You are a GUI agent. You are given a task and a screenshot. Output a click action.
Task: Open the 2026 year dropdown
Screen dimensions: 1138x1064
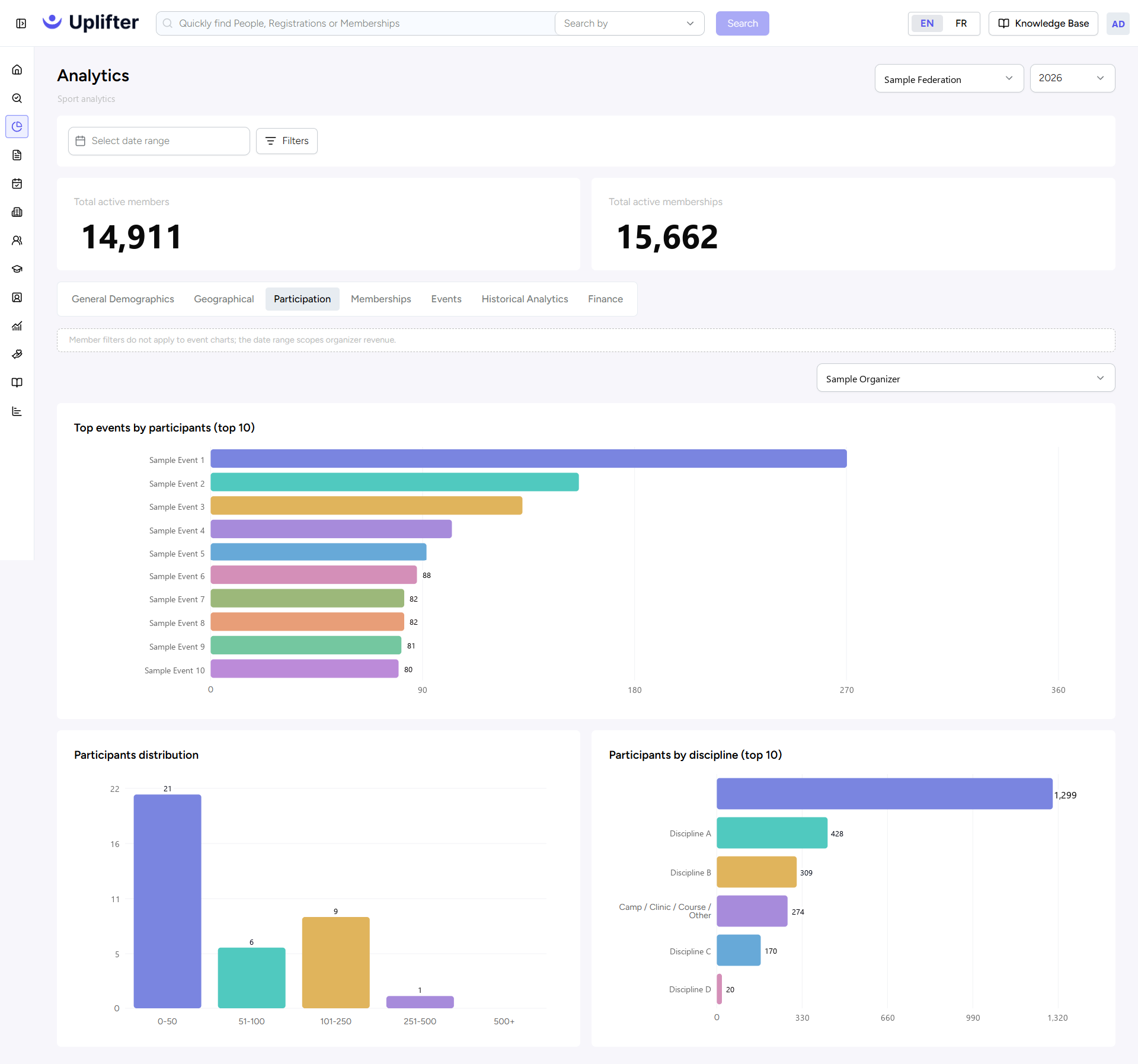coord(1072,78)
